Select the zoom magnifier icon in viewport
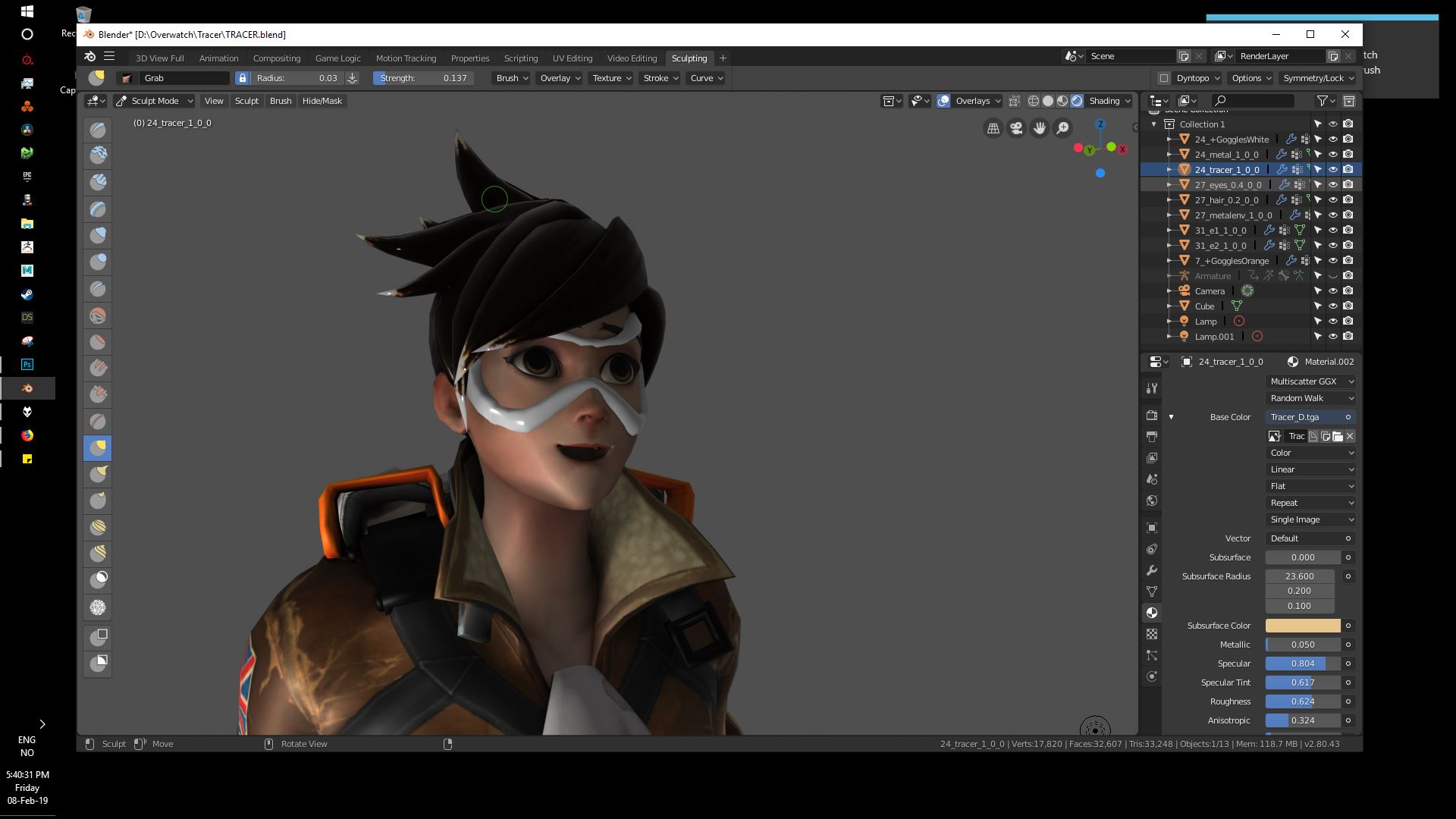1456x819 pixels. 1062,128
